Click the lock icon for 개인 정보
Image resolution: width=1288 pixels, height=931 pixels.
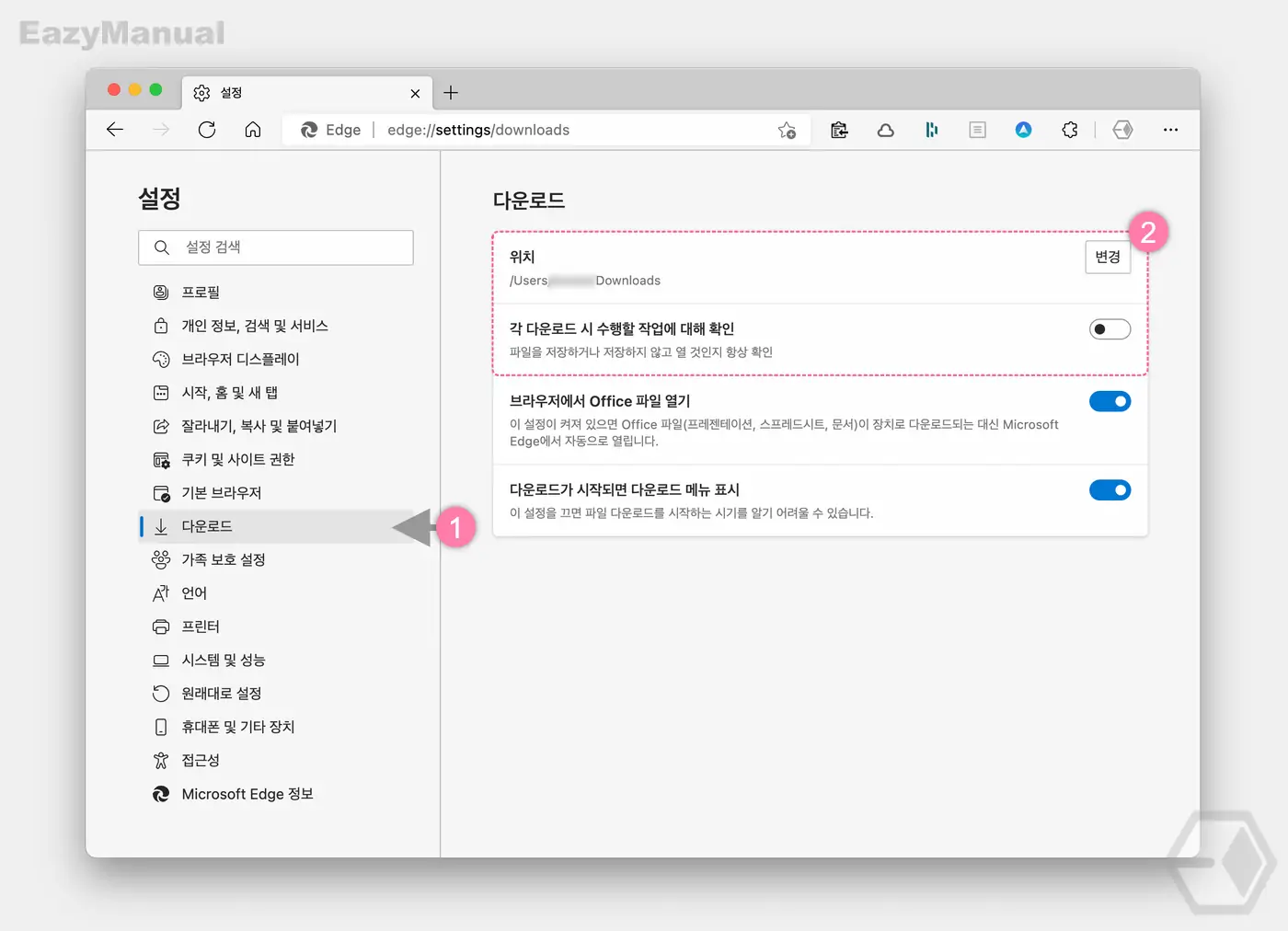click(161, 326)
